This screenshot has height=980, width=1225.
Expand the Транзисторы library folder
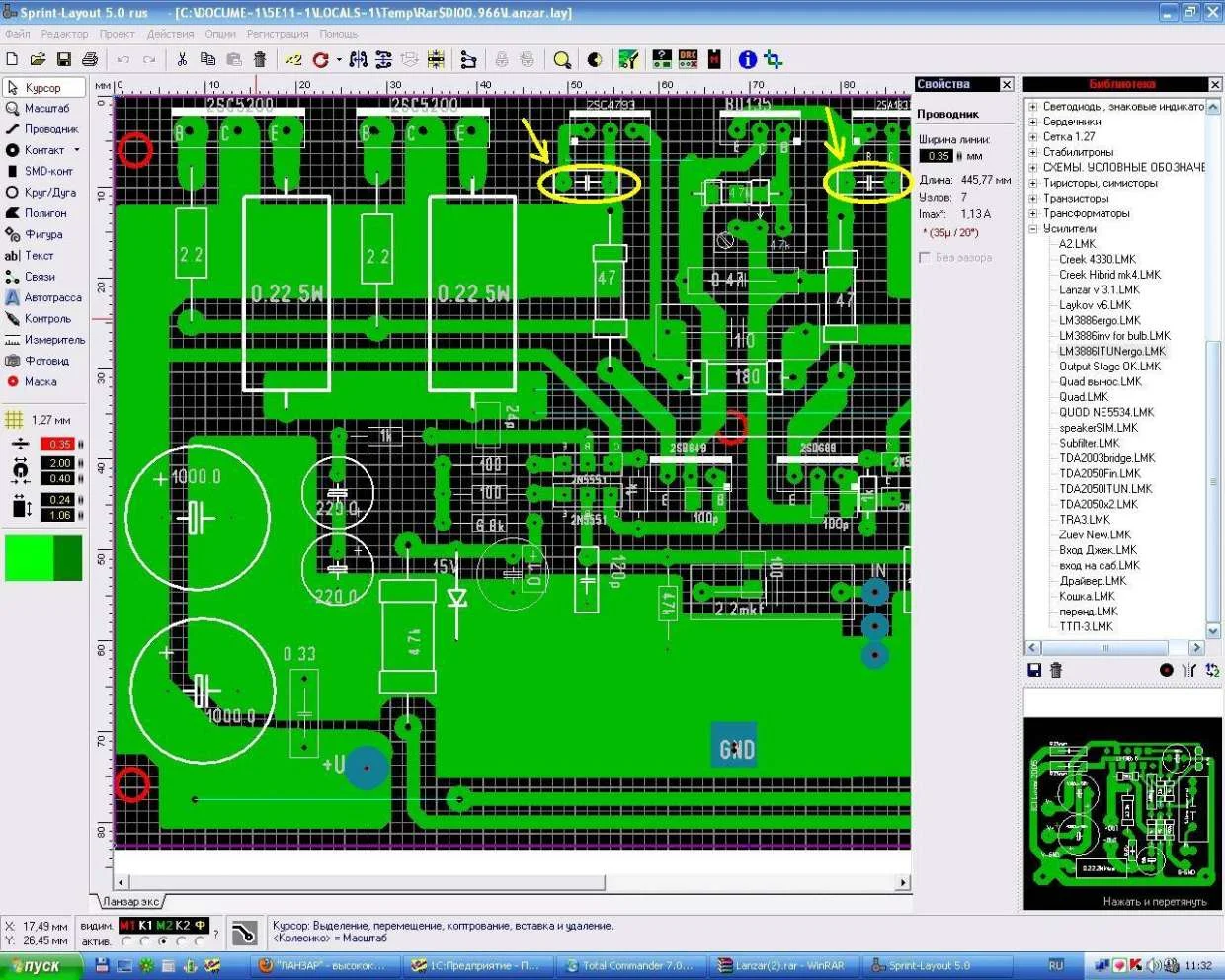pyautogui.click(x=1033, y=199)
